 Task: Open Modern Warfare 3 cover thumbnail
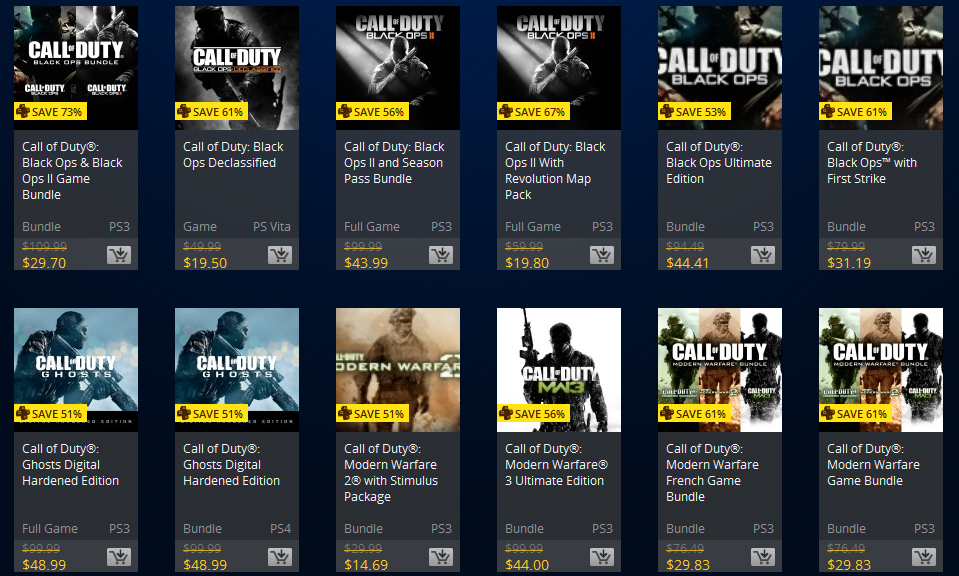559,370
